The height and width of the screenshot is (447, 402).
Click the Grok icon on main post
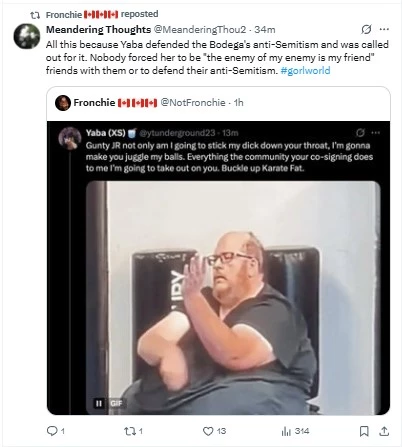coord(366,29)
